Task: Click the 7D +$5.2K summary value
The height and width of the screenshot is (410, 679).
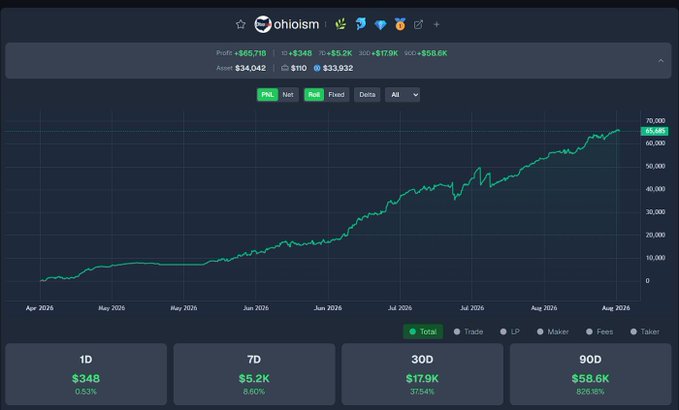Action: (339, 53)
